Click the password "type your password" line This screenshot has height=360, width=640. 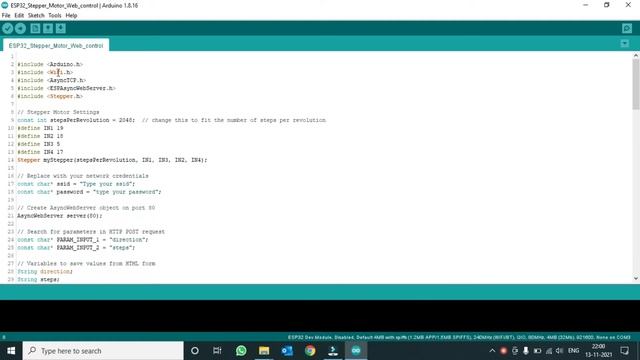(89, 192)
